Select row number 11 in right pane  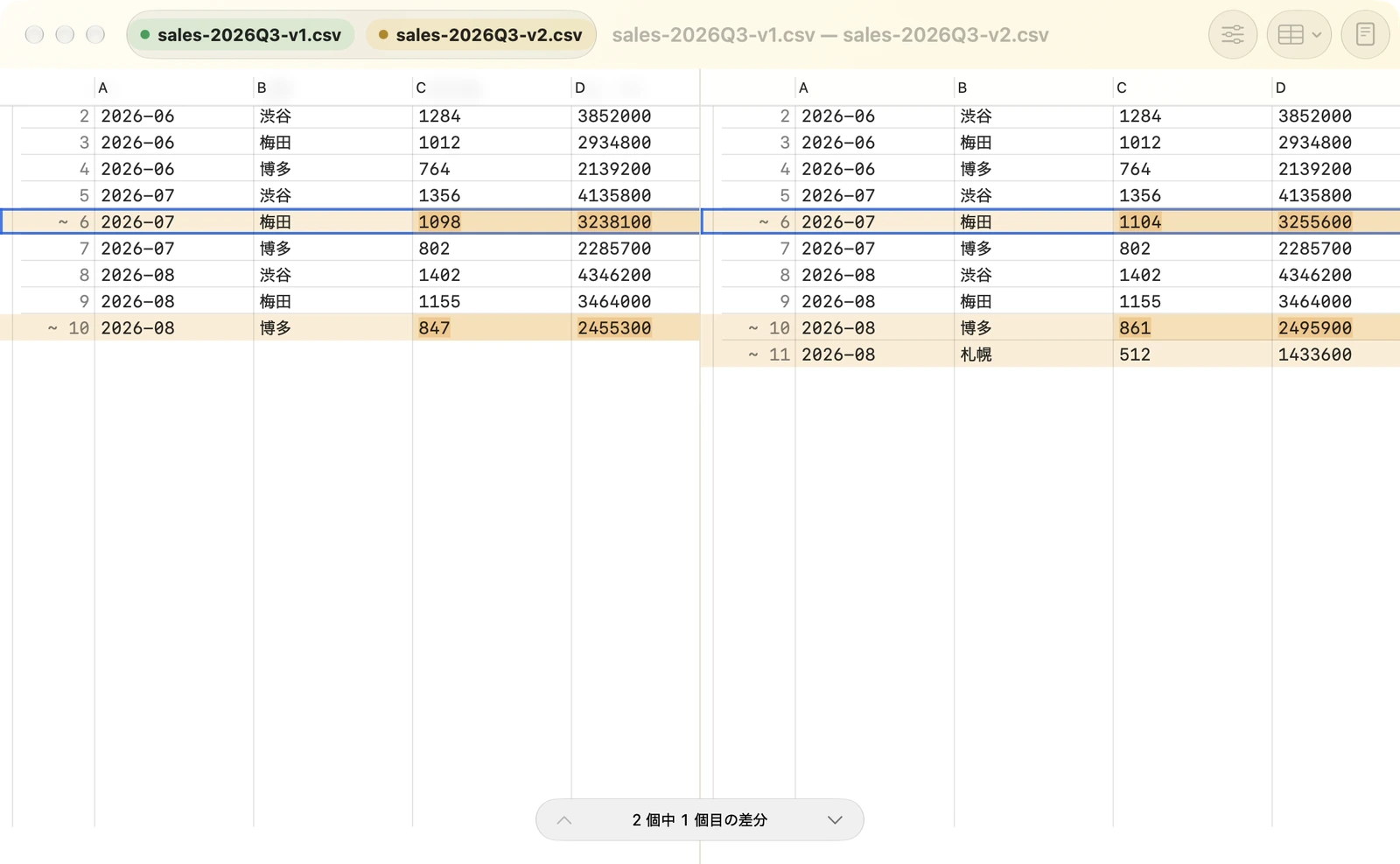(x=779, y=355)
